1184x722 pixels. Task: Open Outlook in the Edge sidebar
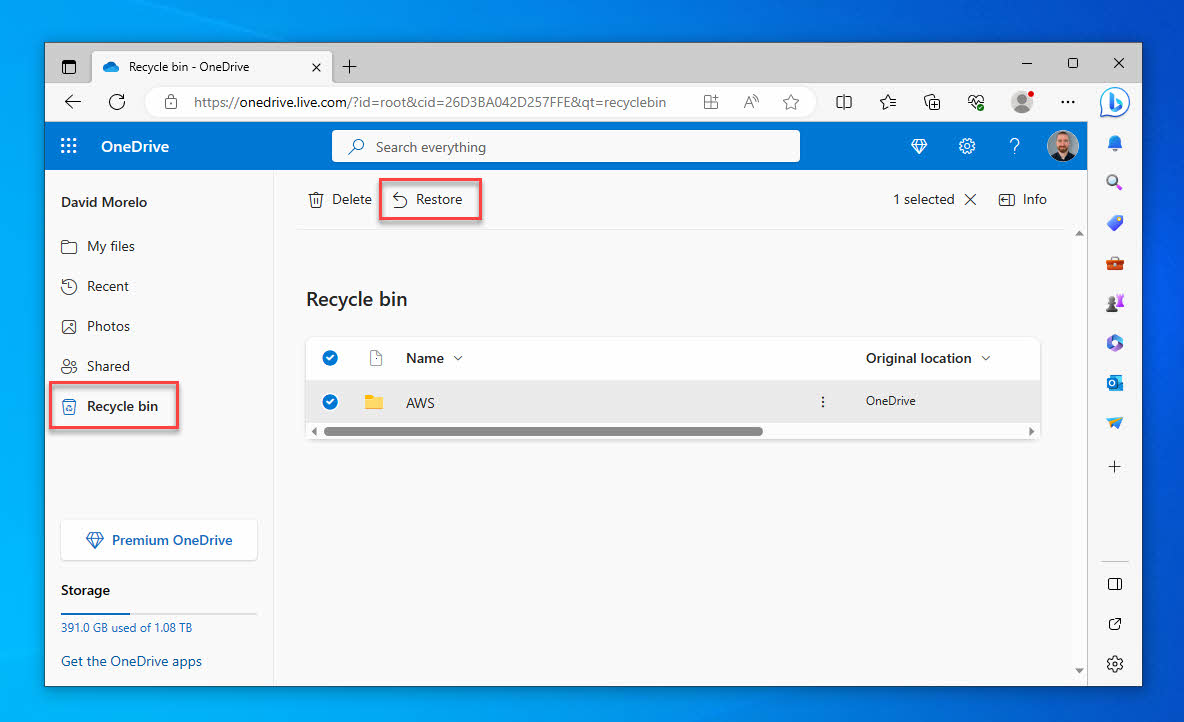1115,383
